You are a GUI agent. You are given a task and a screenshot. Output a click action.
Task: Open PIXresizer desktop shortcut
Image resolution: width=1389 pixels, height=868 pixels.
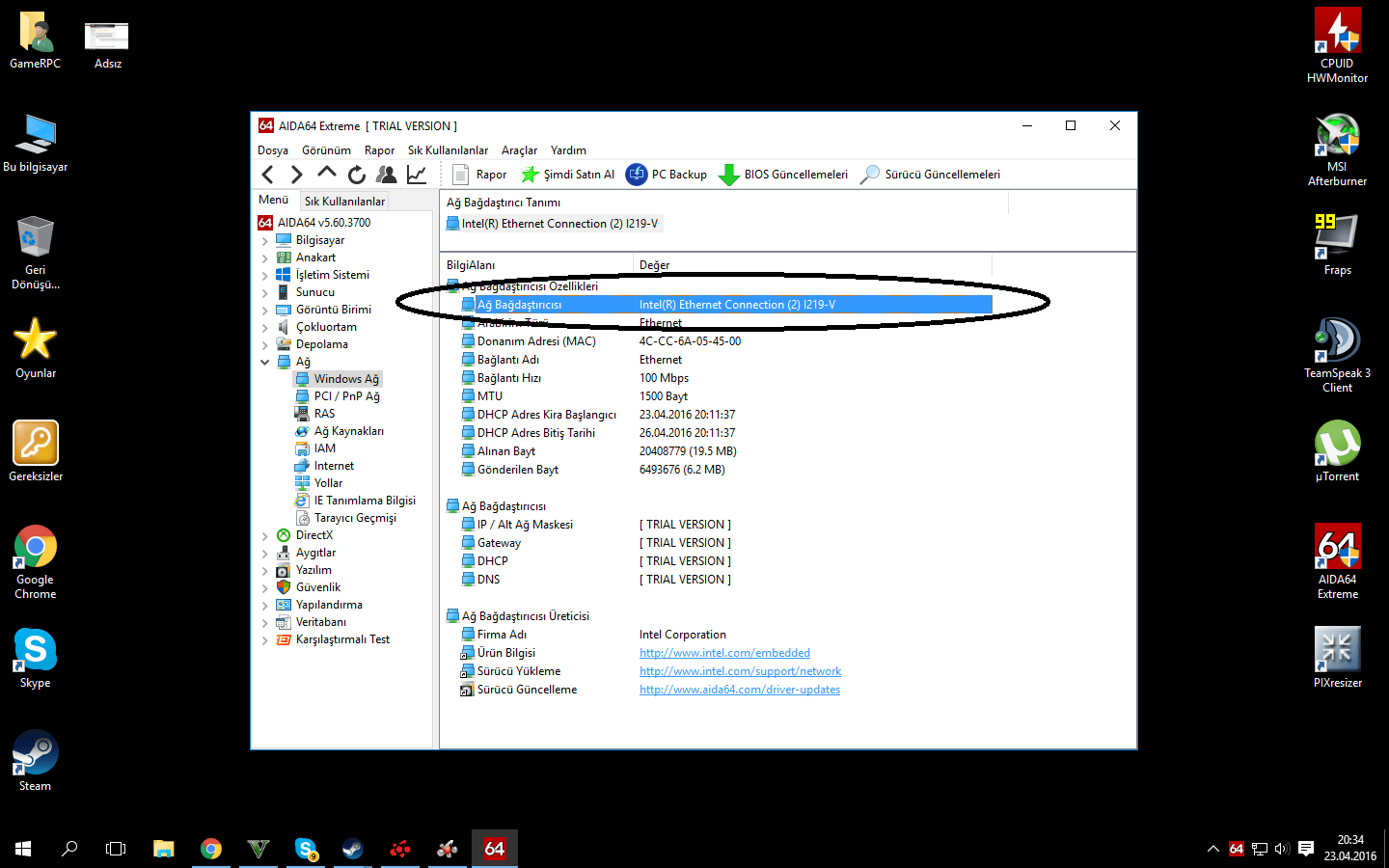click(x=1337, y=657)
